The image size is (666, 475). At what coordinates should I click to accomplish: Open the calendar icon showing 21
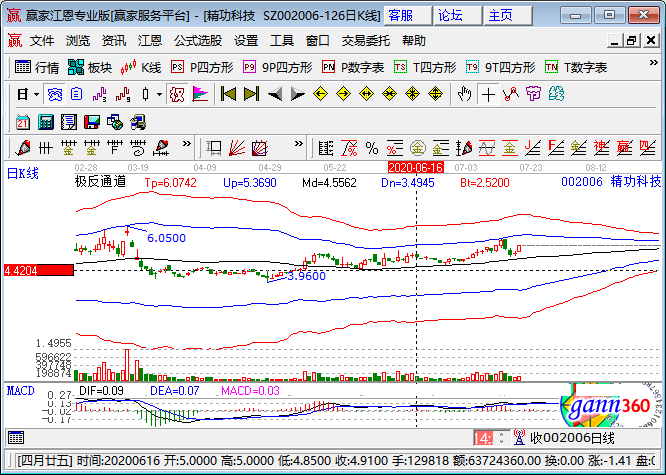[x=23, y=122]
